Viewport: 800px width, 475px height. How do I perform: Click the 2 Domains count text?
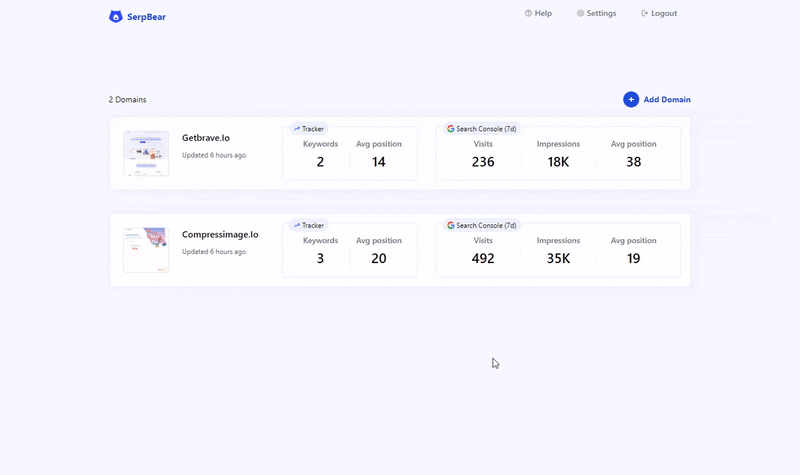point(128,99)
